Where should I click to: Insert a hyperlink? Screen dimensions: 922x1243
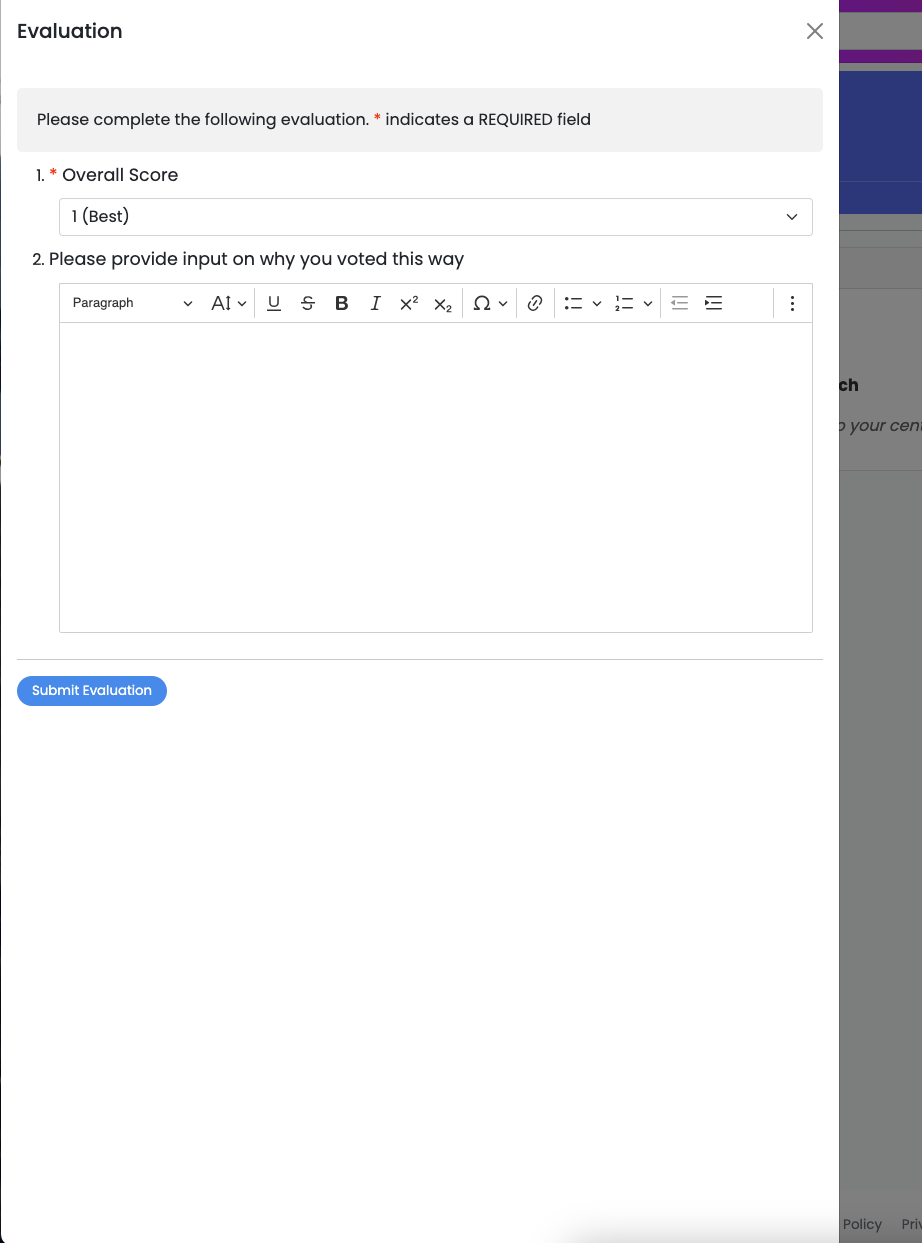pyautogui.click(x=535, y=303)
